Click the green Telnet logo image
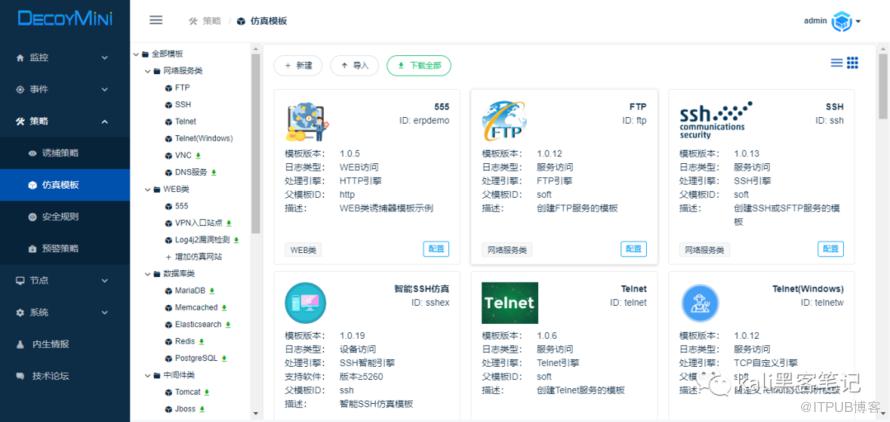 510,303
